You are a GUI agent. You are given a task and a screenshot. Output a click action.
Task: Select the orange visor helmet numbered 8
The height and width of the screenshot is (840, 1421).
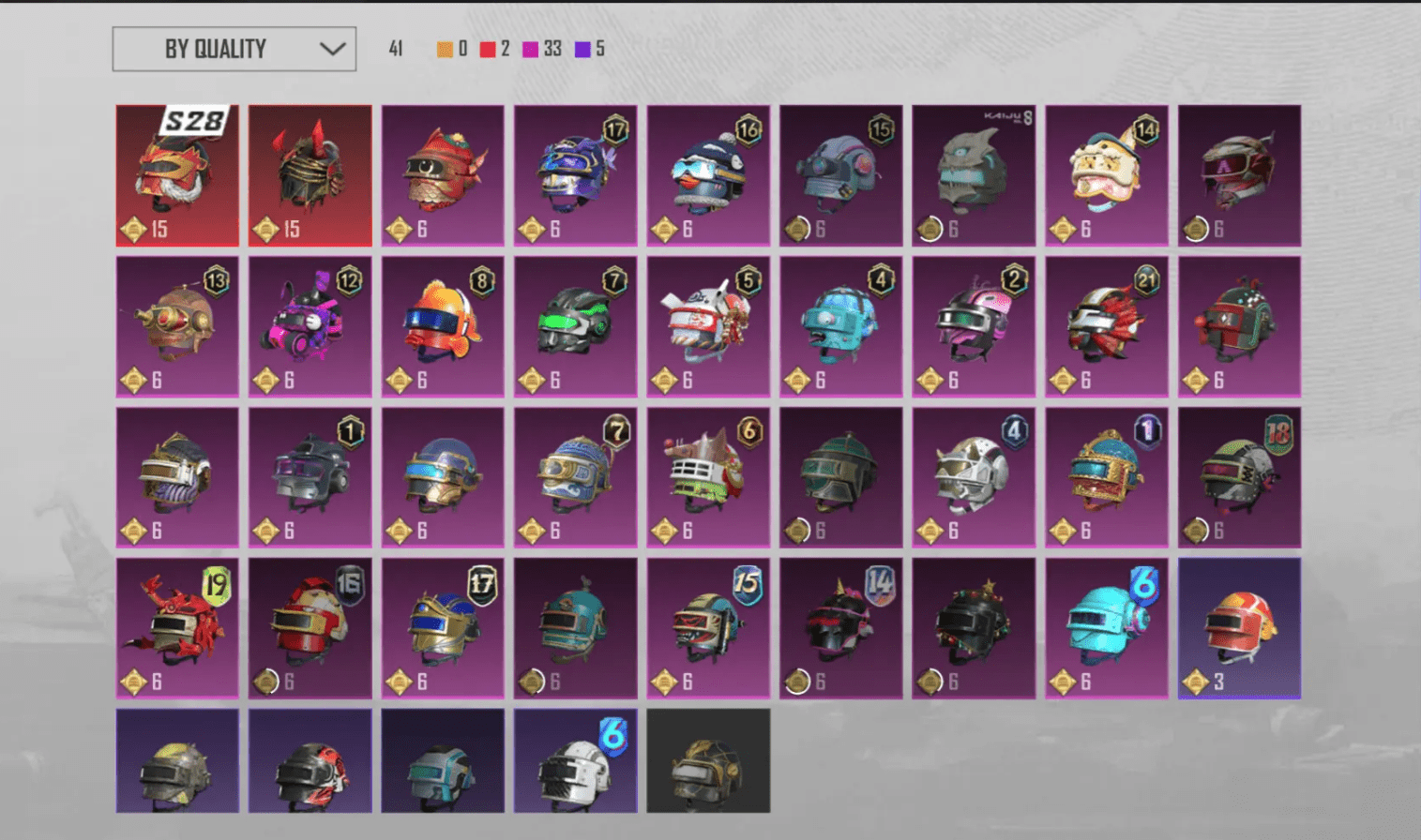pyautogui.click(x=443, y=326)
